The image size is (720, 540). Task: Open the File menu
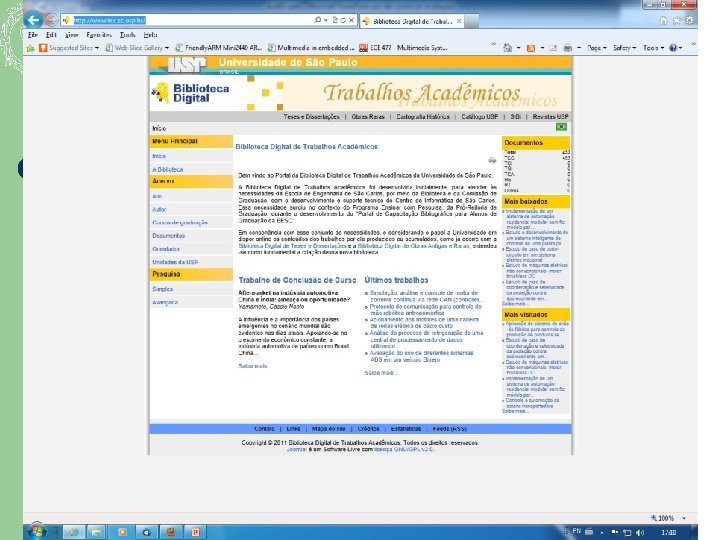click(x=33, y=35)
